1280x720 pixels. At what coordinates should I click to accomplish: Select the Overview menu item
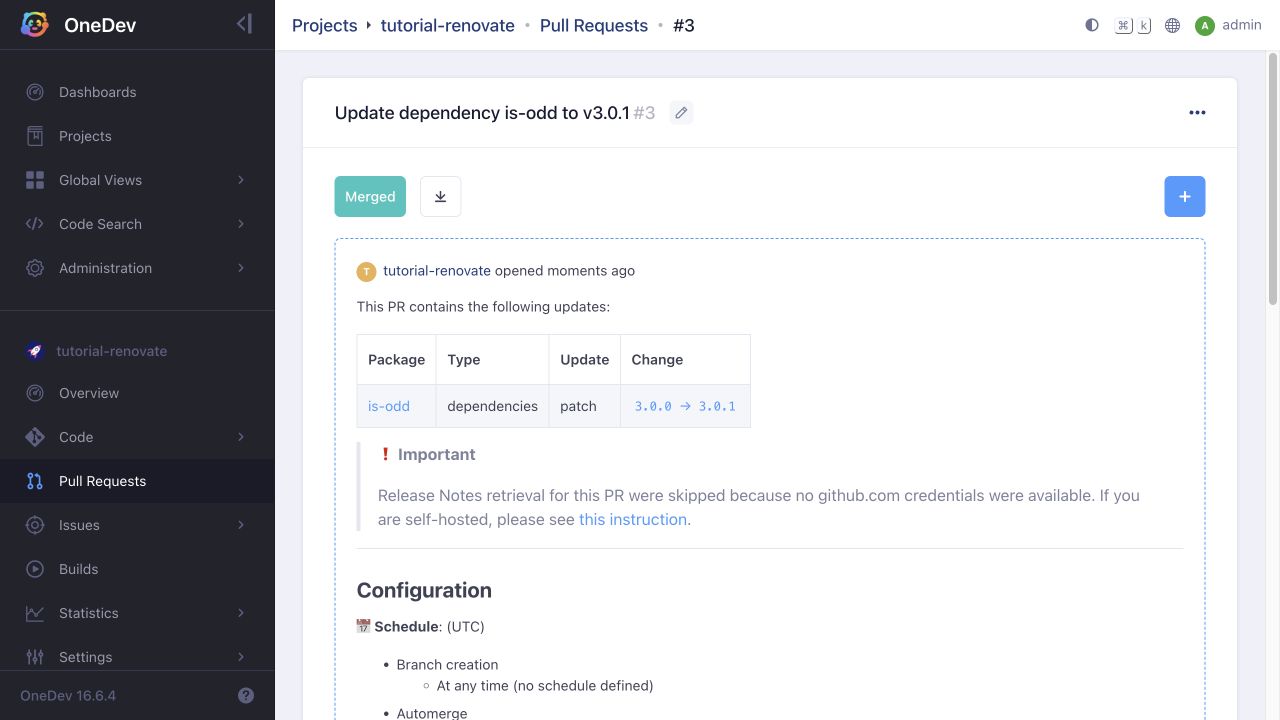[137, 393]
